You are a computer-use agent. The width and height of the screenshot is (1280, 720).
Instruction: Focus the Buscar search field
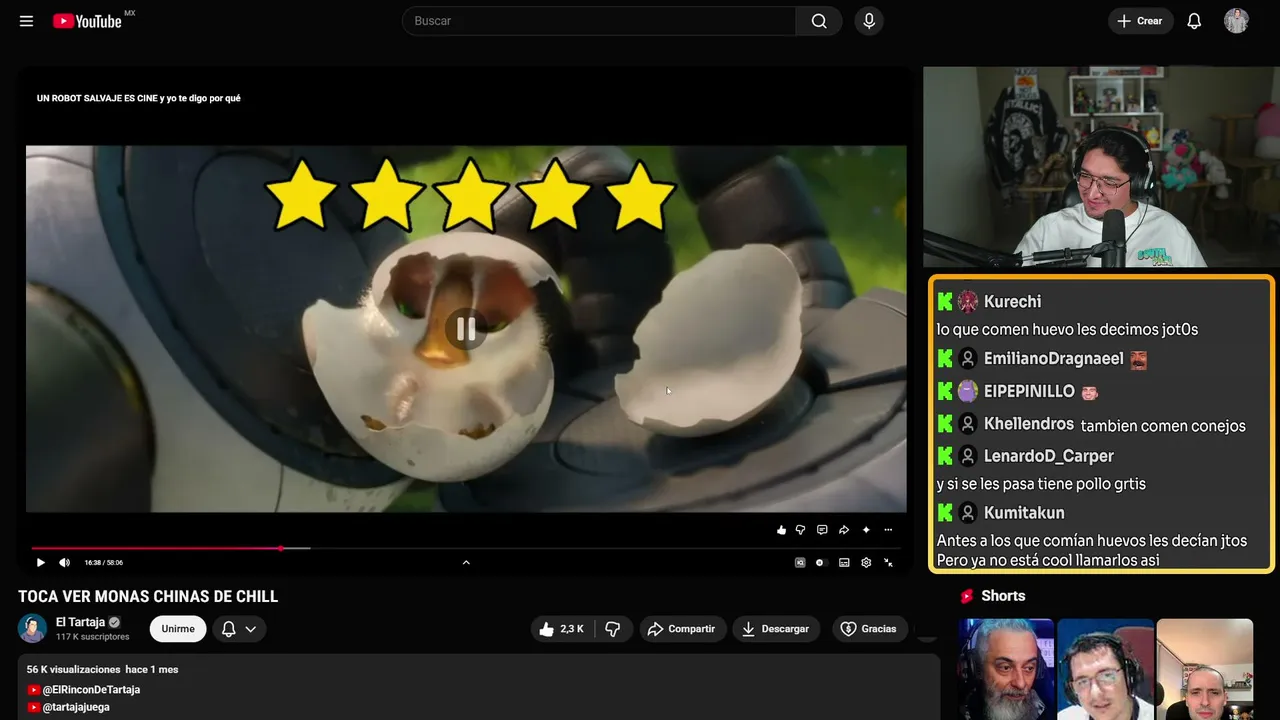click(x=599, y=21)
